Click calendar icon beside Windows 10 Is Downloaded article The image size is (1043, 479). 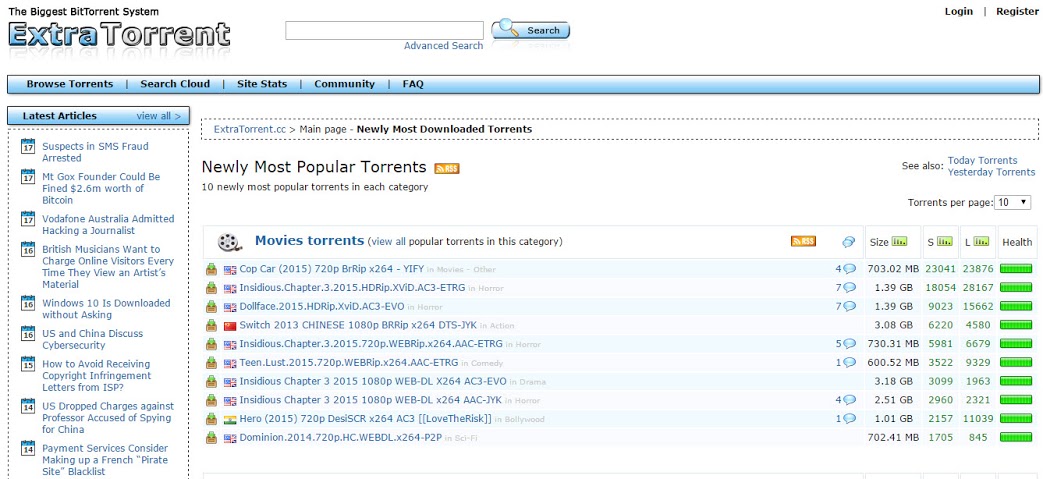(x=28, y=303)
